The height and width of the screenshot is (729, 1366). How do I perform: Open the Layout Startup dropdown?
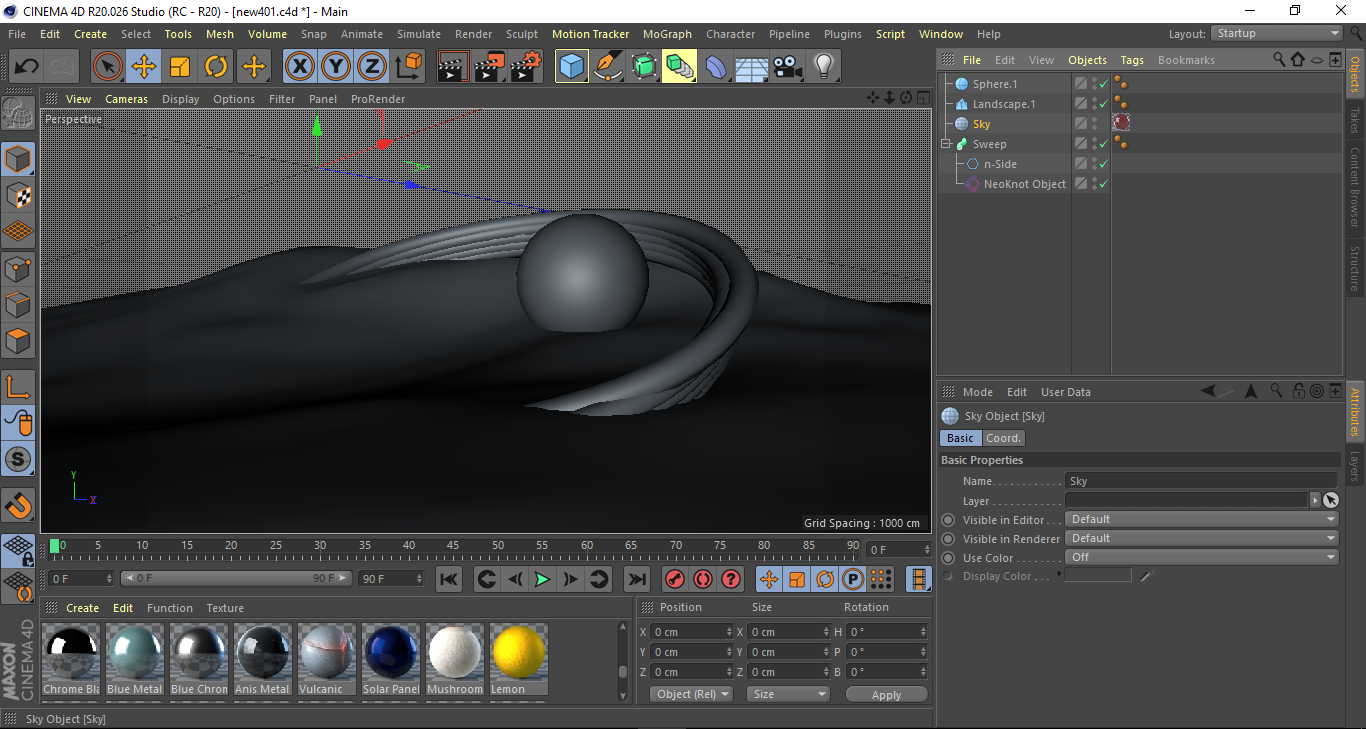[1277, 33]
